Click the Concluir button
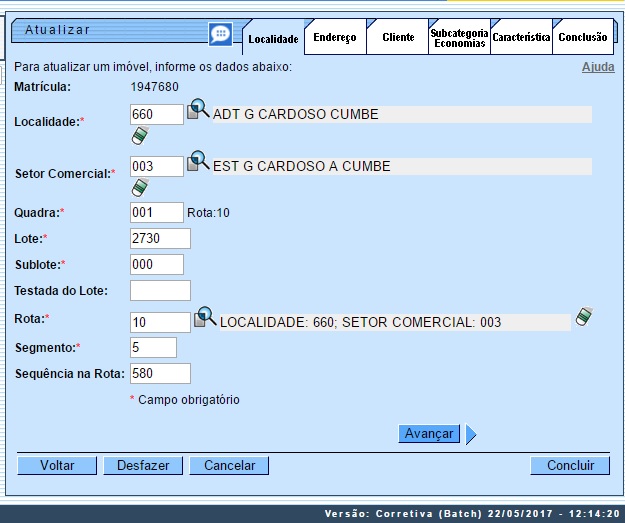Viewport: 625px width, 523px height. (x=570, y=465)
